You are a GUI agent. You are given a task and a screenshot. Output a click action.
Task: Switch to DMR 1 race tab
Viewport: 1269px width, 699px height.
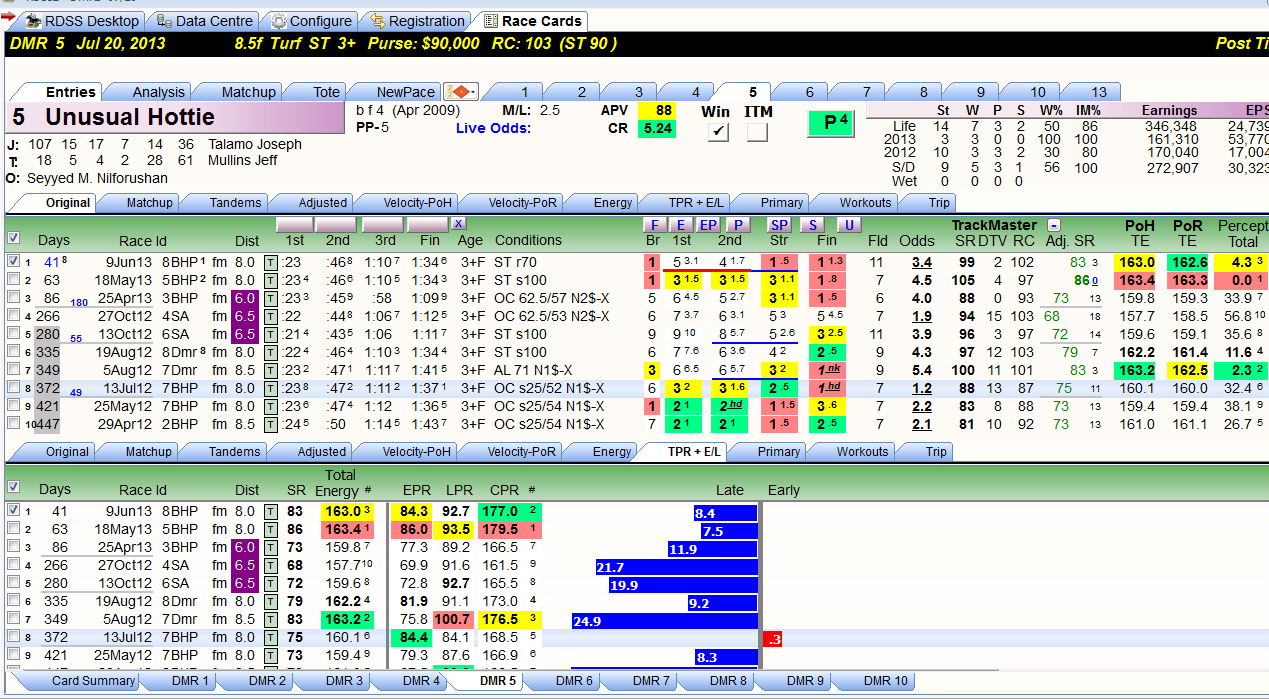[190, 681]
